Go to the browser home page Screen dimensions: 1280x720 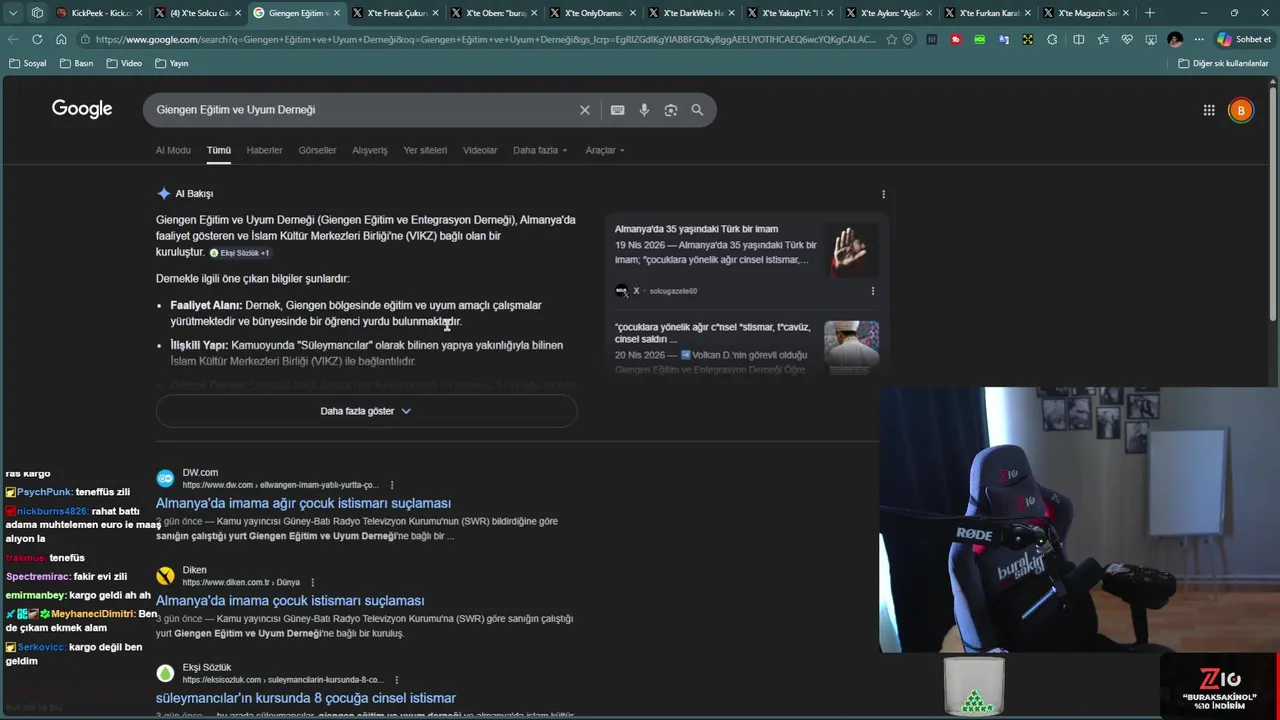tap(61, 39)
